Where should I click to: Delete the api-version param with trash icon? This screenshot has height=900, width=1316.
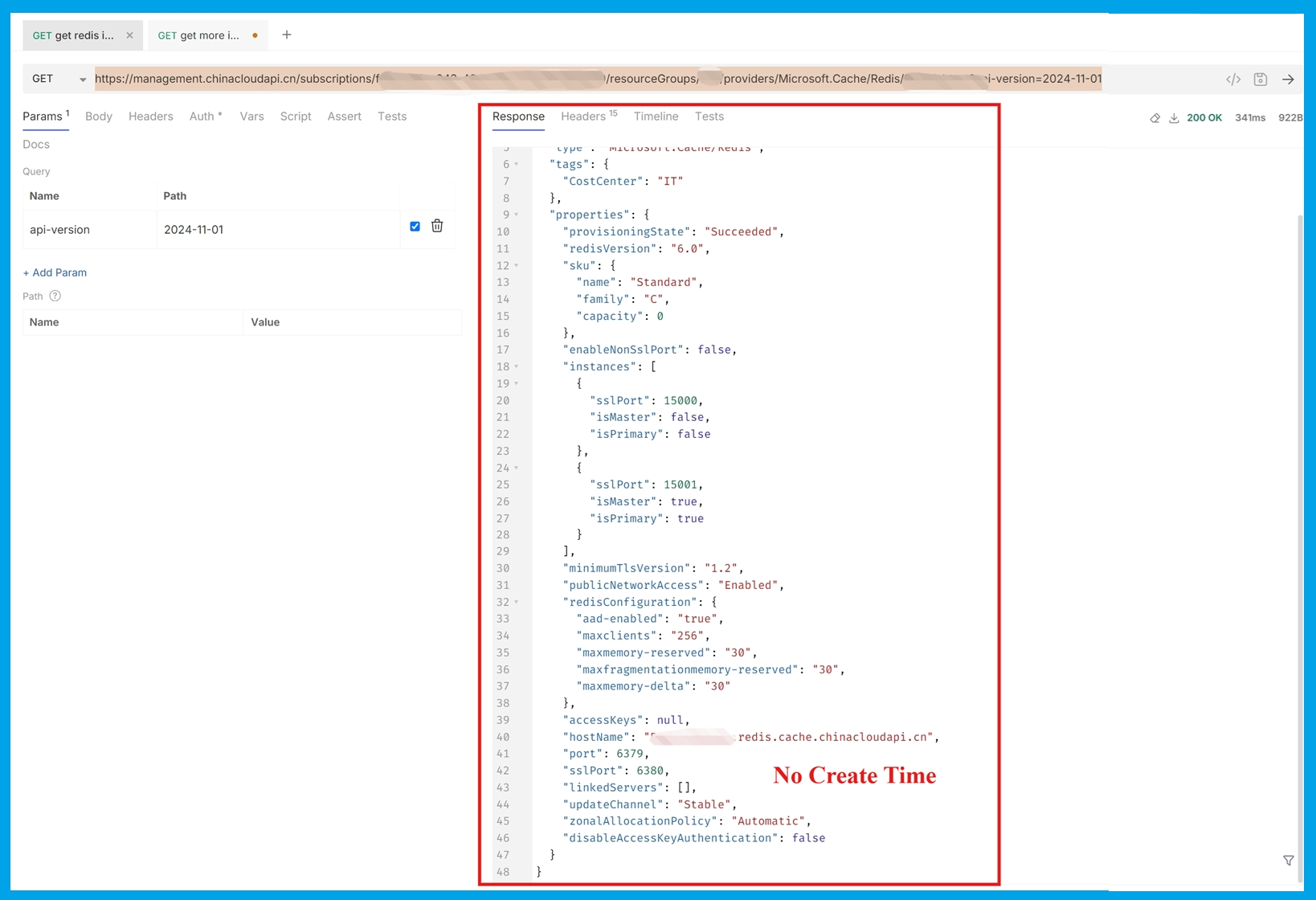coord(437,226)
